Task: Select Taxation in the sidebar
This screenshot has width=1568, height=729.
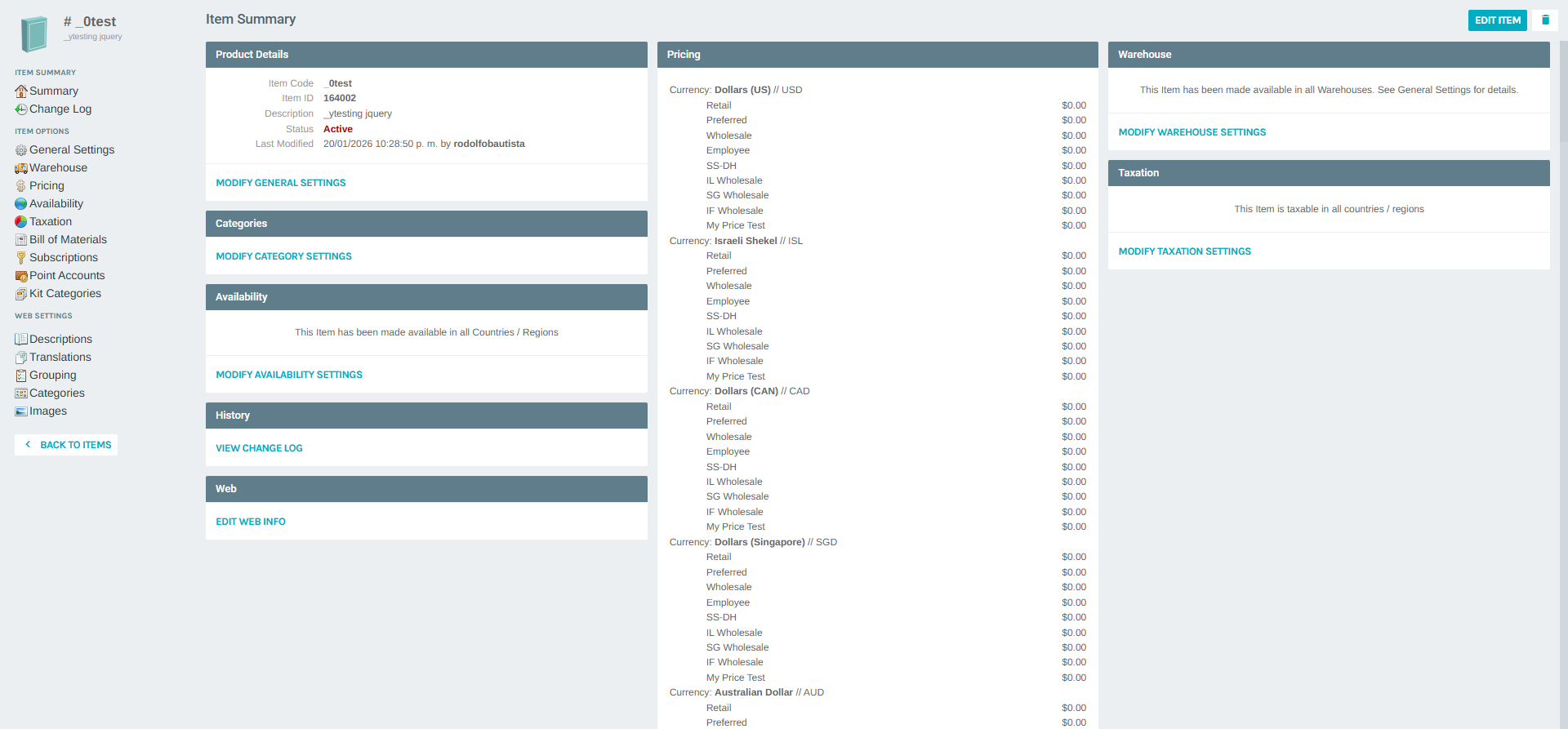Action: (x=51, y=222)
